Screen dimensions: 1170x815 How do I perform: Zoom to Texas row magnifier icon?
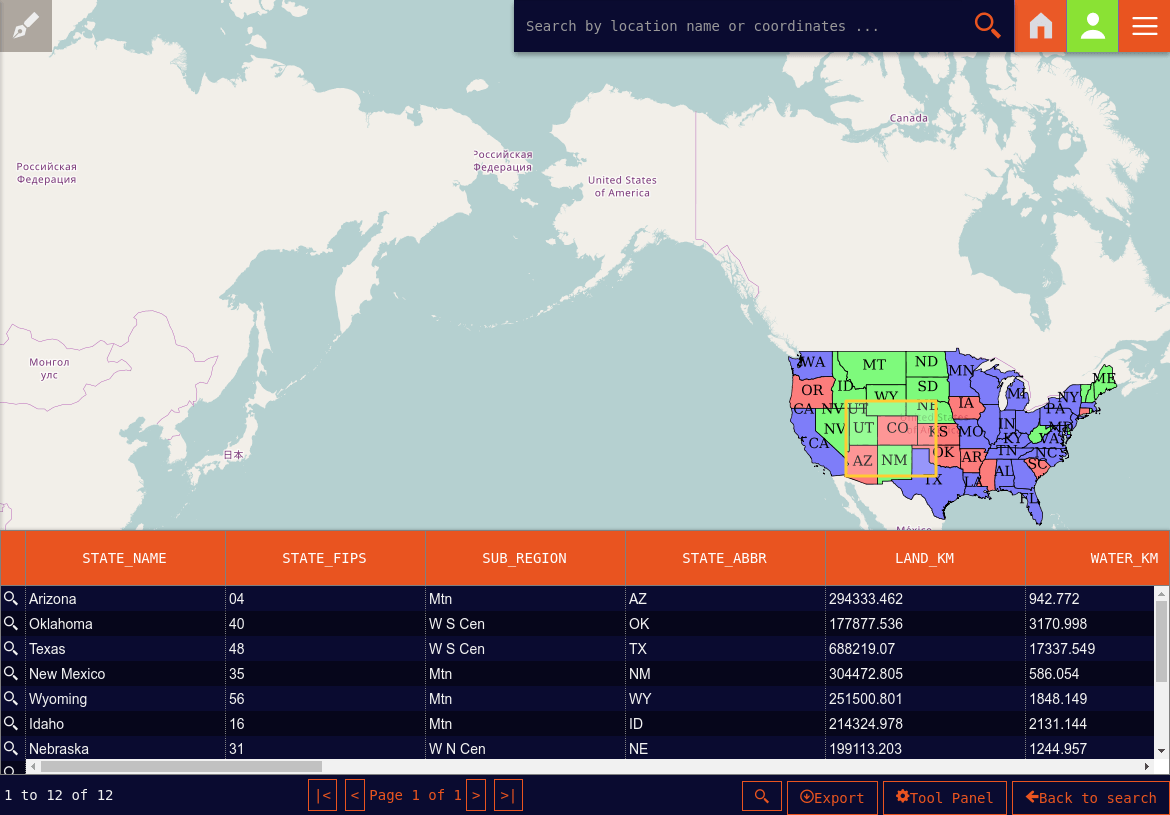[12, 649]
